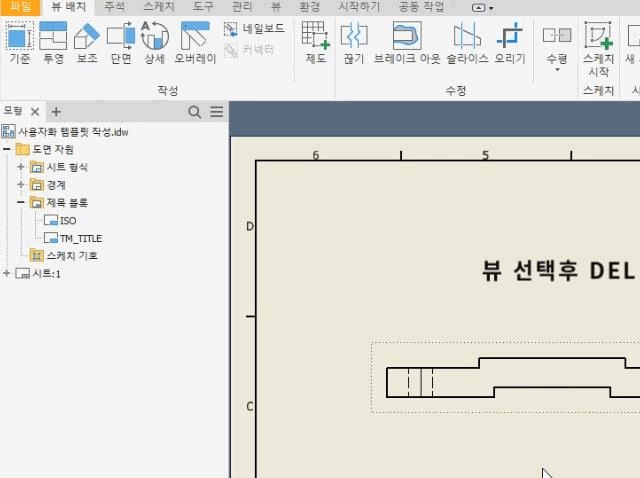
Task: Click the 제도 (Draft) view tool
Action: pyautogui.click(x=316, y=43)
